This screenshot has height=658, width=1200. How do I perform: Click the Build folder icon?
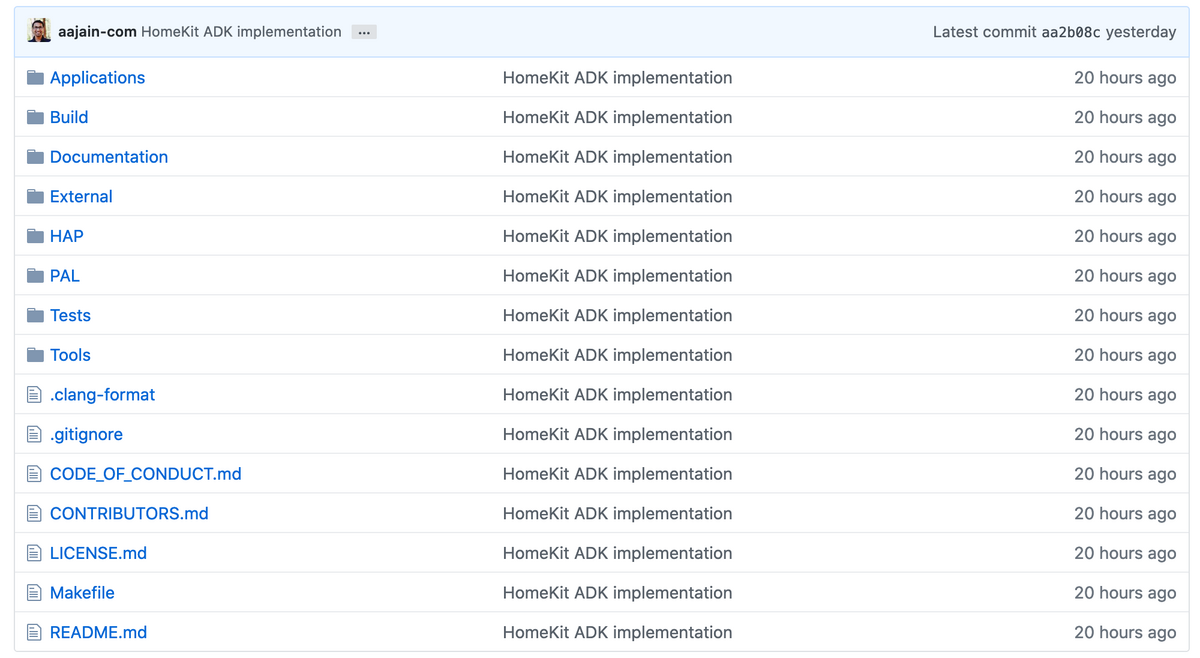35,117
